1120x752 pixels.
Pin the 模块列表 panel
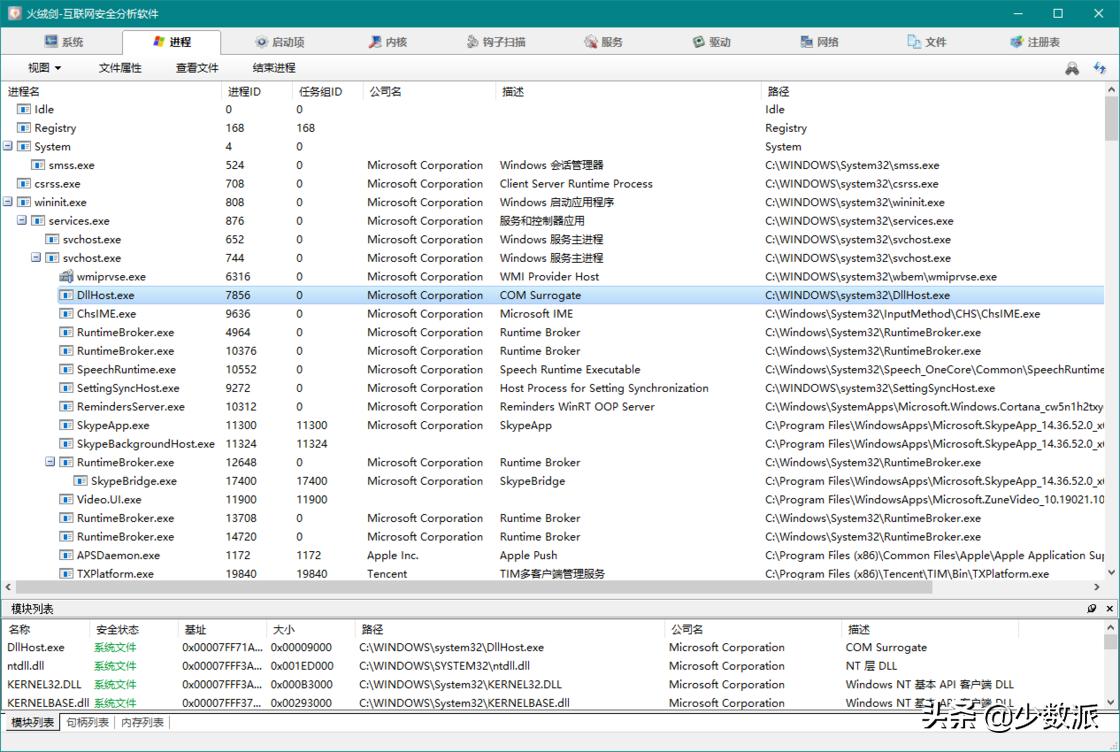1092,608
